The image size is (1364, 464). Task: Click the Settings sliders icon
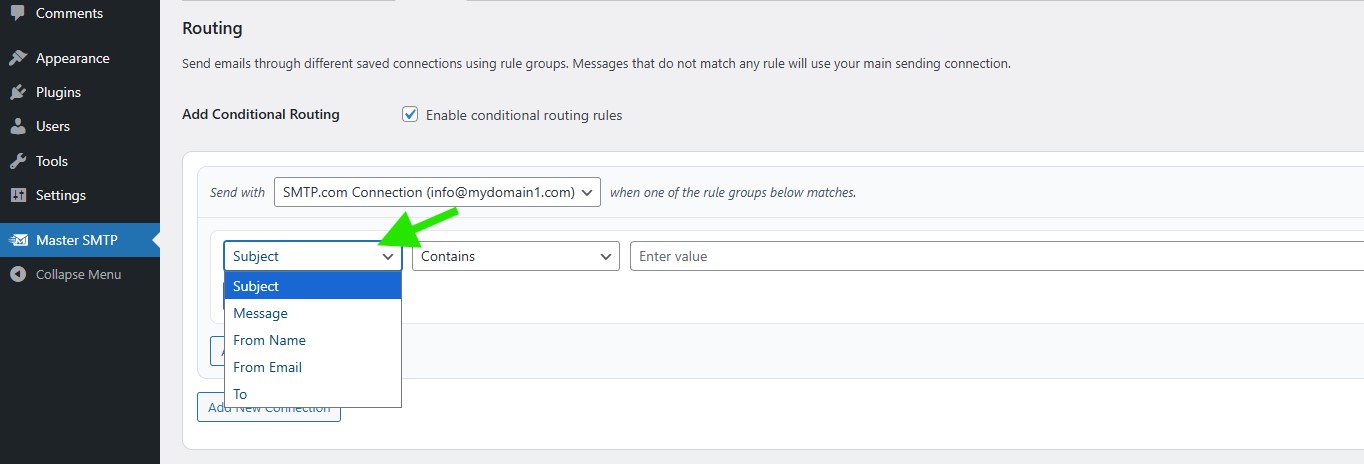(17, 195)
